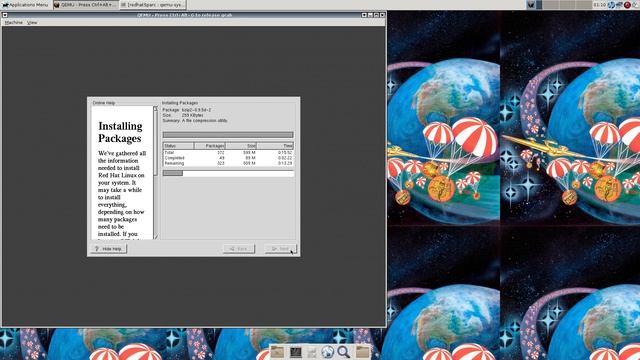Click the Next button in installer

[x=280, y=249]
